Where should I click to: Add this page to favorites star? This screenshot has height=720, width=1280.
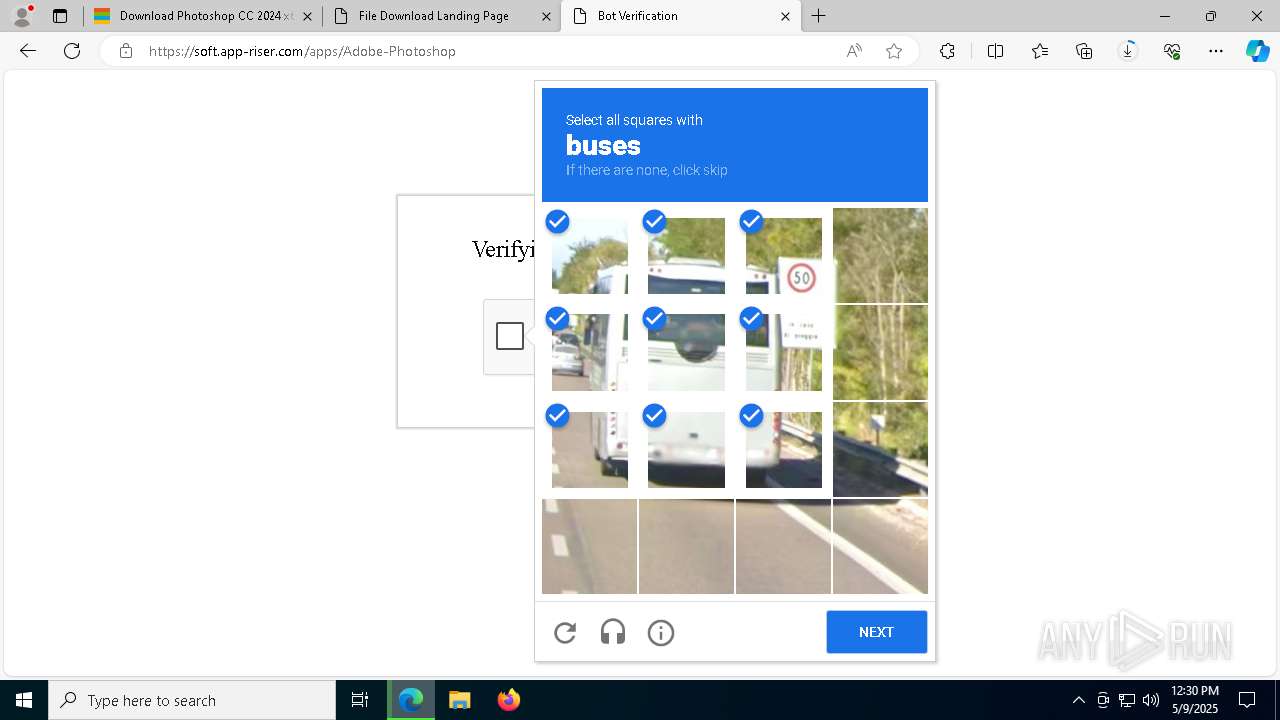894,51
